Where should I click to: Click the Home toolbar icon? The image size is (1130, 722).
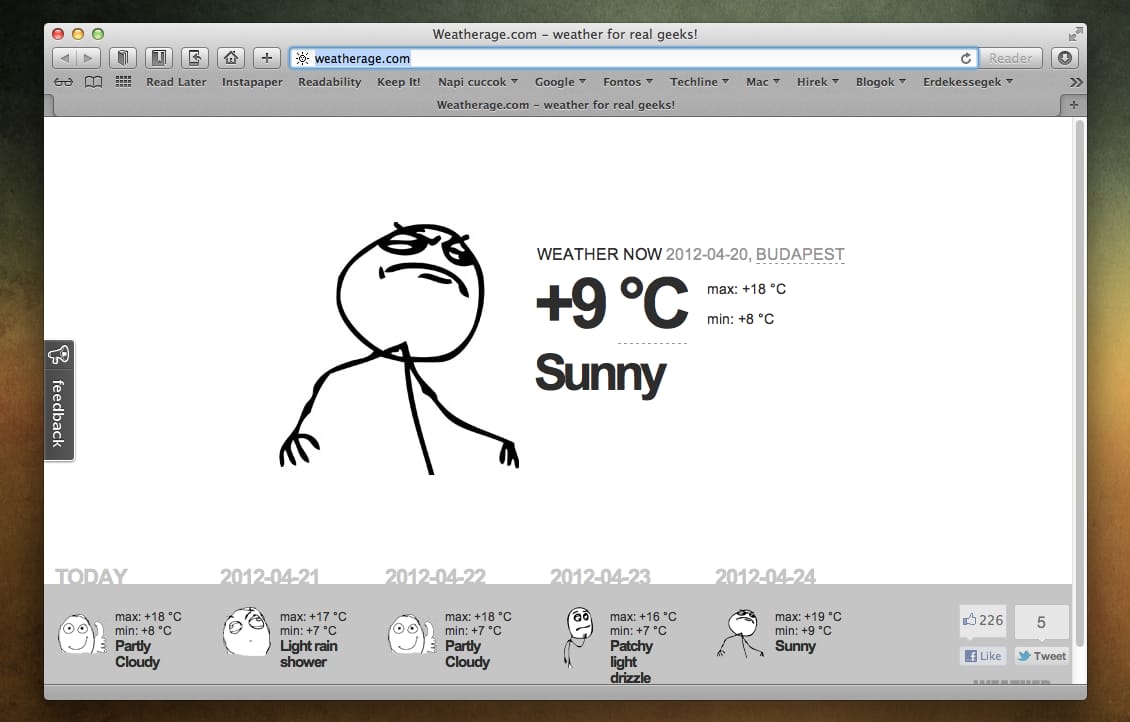(x=231, y=58)
